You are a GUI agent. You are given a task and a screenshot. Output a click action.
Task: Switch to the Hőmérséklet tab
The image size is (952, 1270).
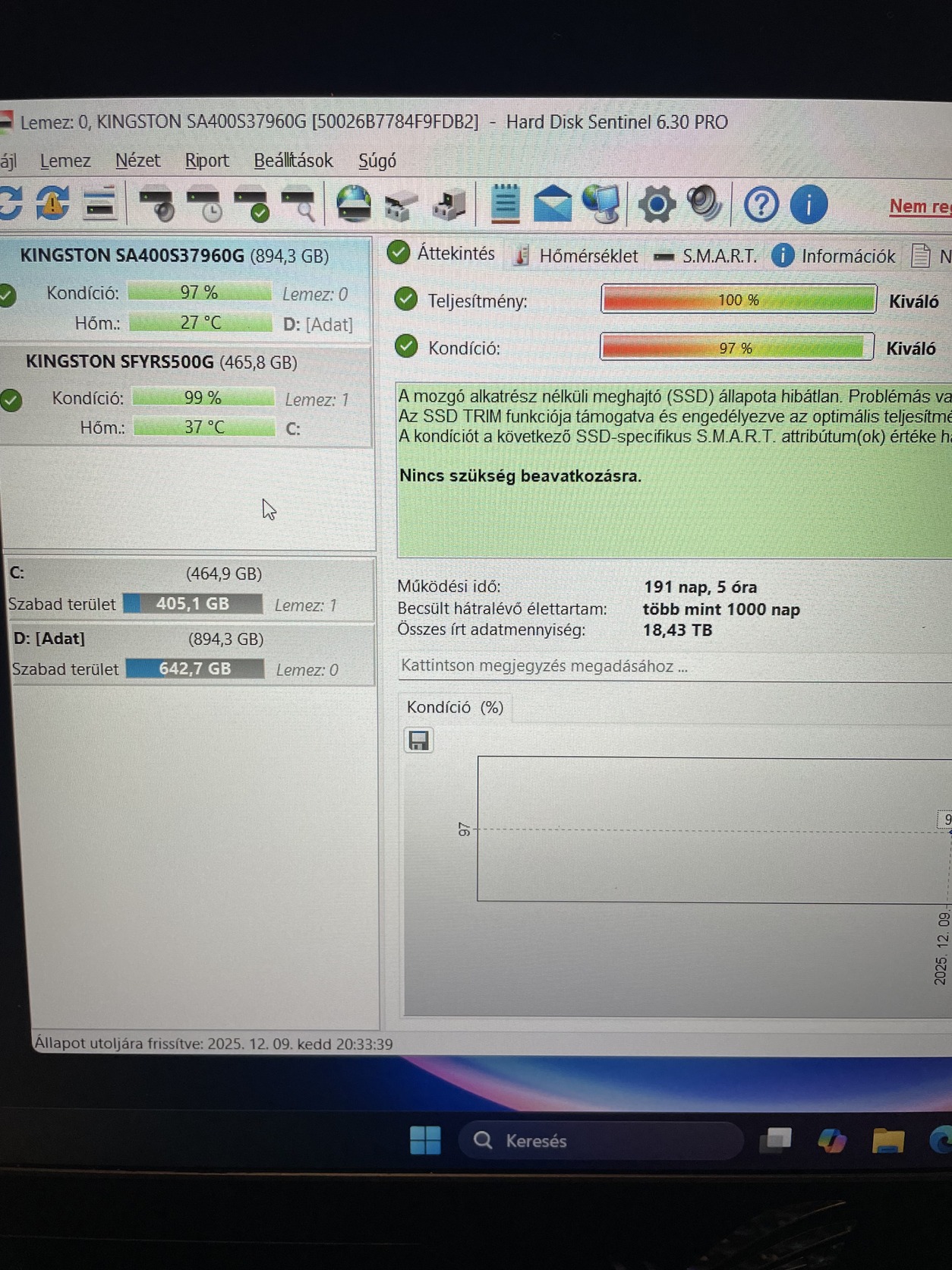pos(575,256)
